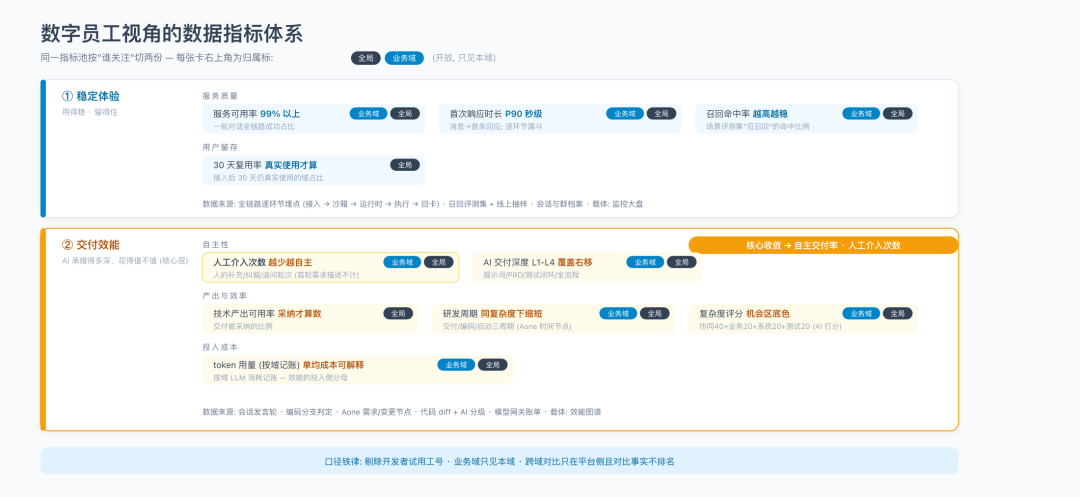This screenshot has width=1080, height=497.
Task: Click the 投入成本 group label
Action: [x=220, y=347]
